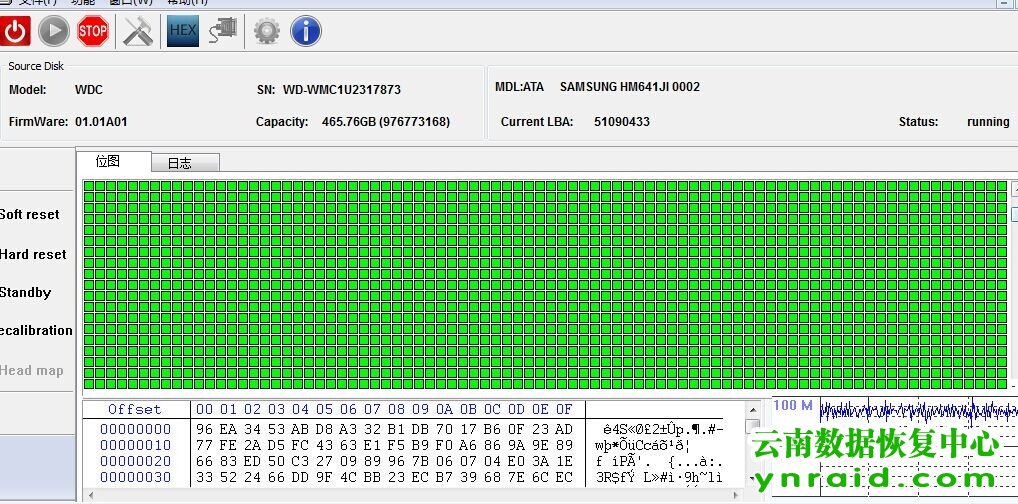Click the Hard reset button

click(33, 254)
